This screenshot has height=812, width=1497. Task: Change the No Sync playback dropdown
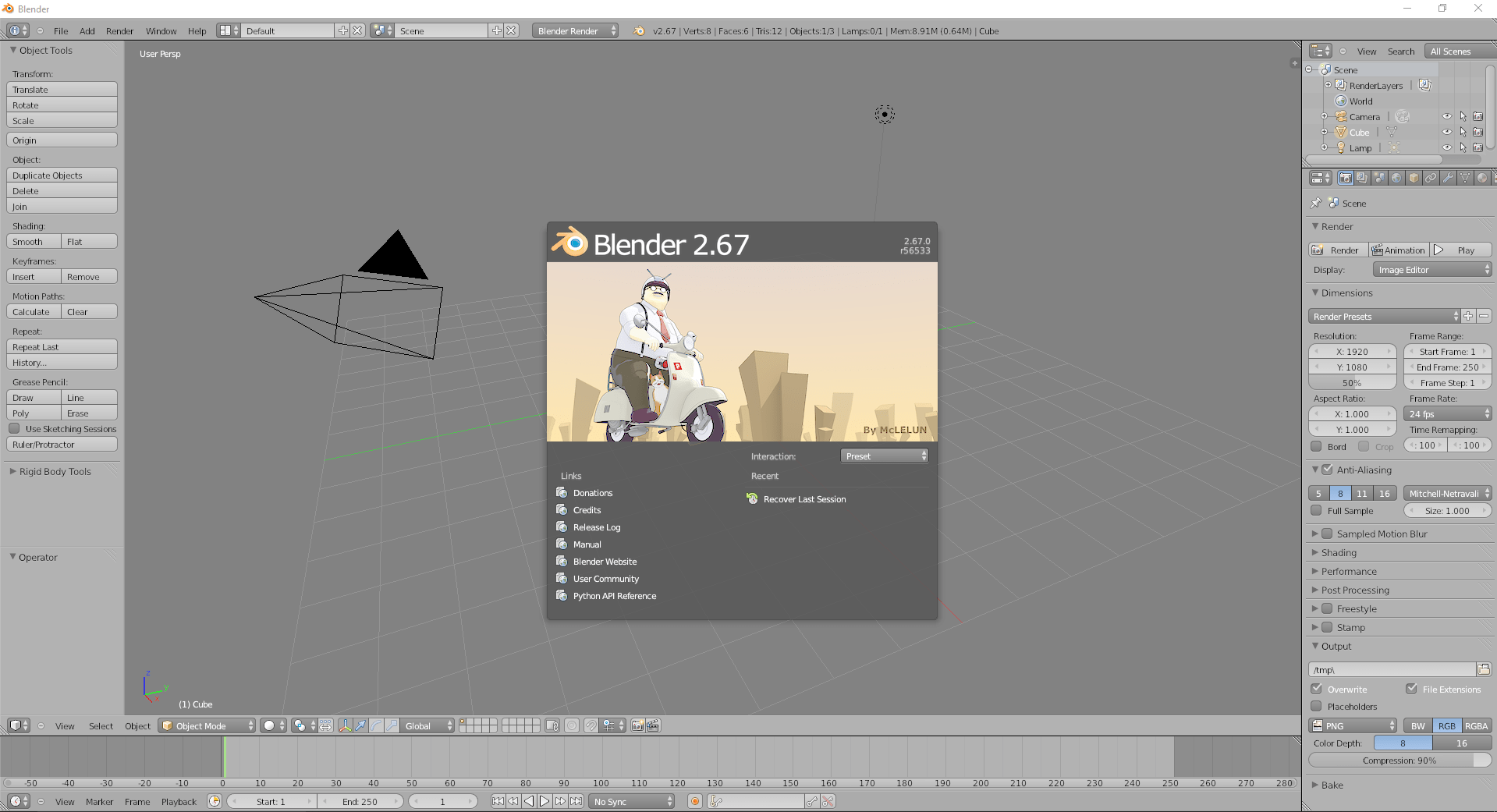pyautogui.click(x=631, y=801)
